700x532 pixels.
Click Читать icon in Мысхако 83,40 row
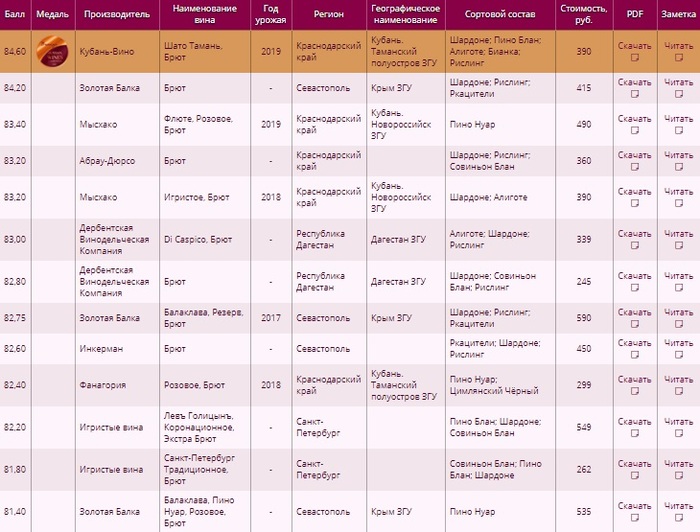coord(679,131)
